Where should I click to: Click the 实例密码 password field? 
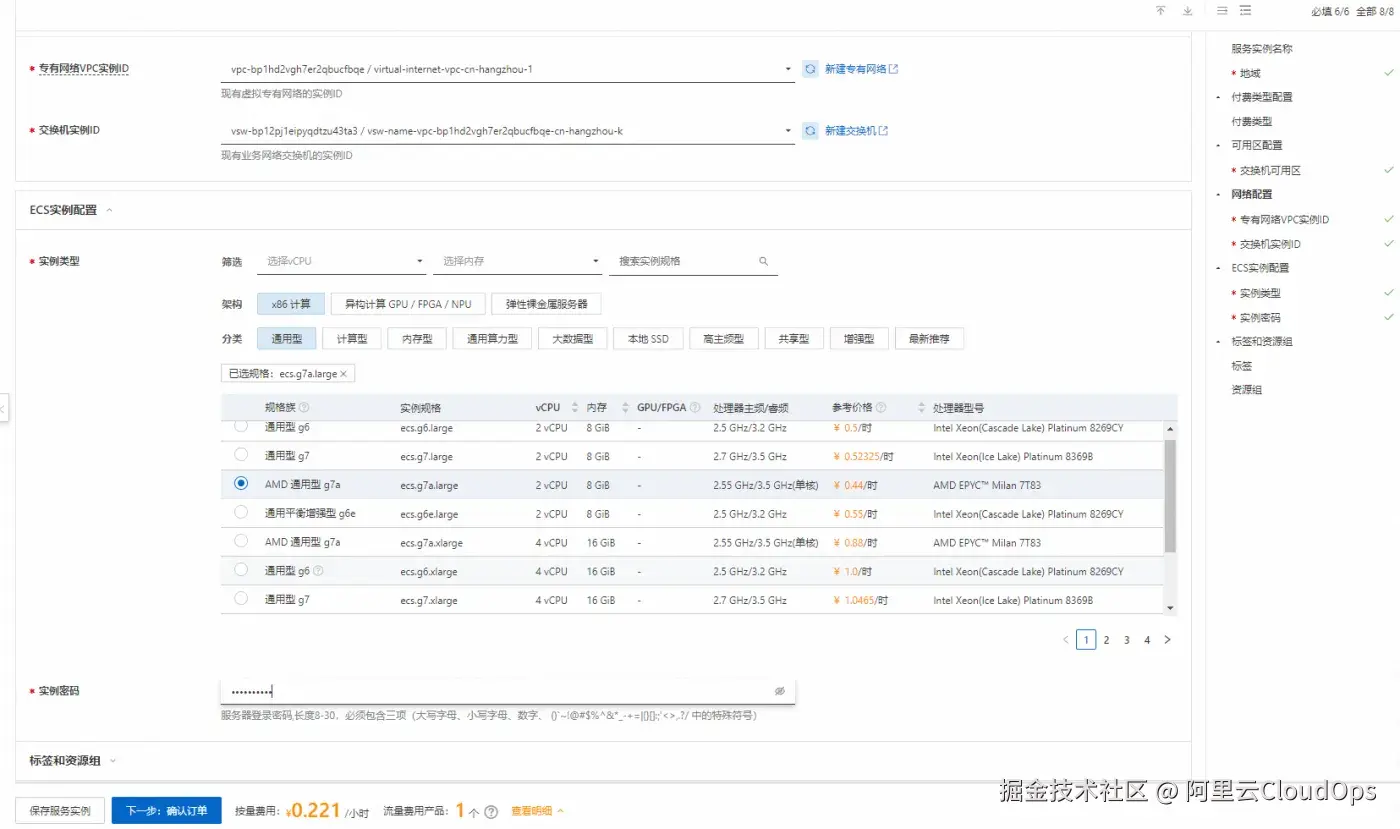(x=508, y=691)
